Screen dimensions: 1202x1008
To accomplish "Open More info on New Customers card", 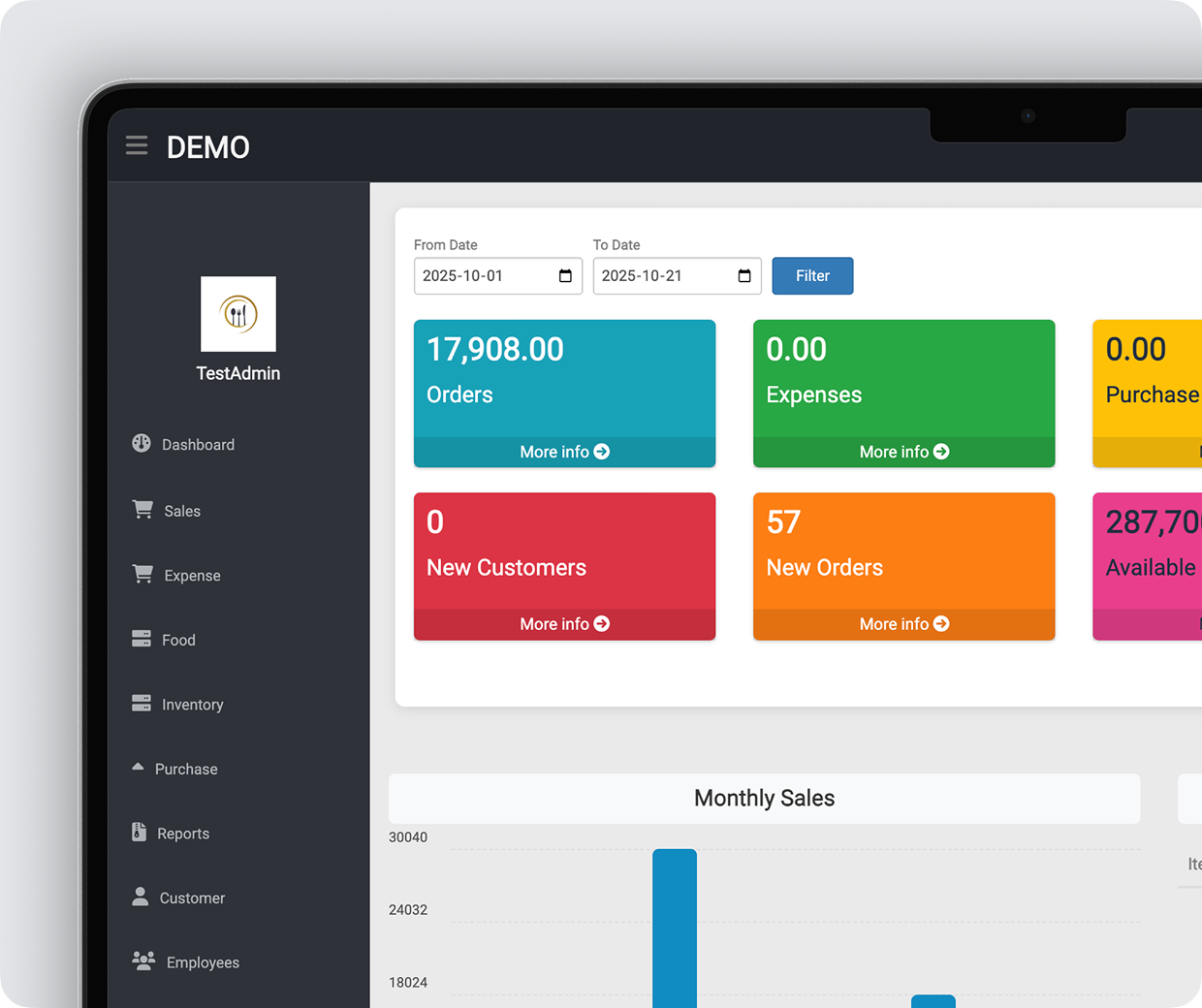I will pyautogui.click(x=565, y=624).
